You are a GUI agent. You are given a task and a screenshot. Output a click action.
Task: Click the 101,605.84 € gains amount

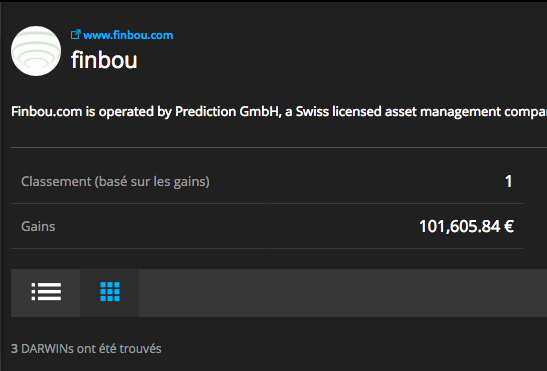tap(466, 227)
